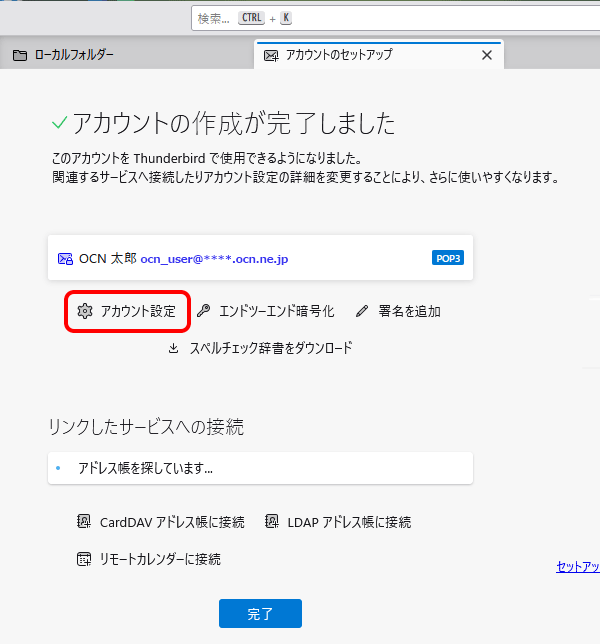The width and height of the screenshot is (600, 644).
Task: Switch to the ローカルフォルダー tab
Action: pyautogui.click(x=70, y=55)
